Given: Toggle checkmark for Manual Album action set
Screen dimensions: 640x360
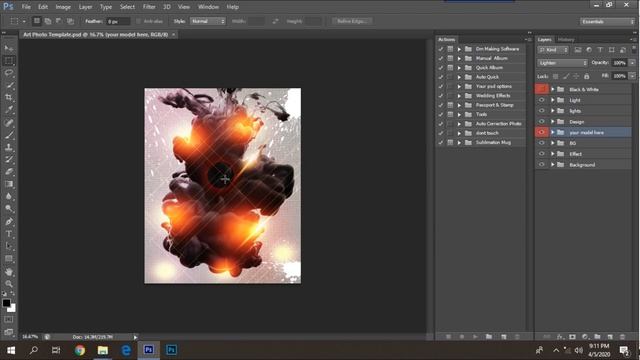Looking at the screenshot, I should (441, 58).
